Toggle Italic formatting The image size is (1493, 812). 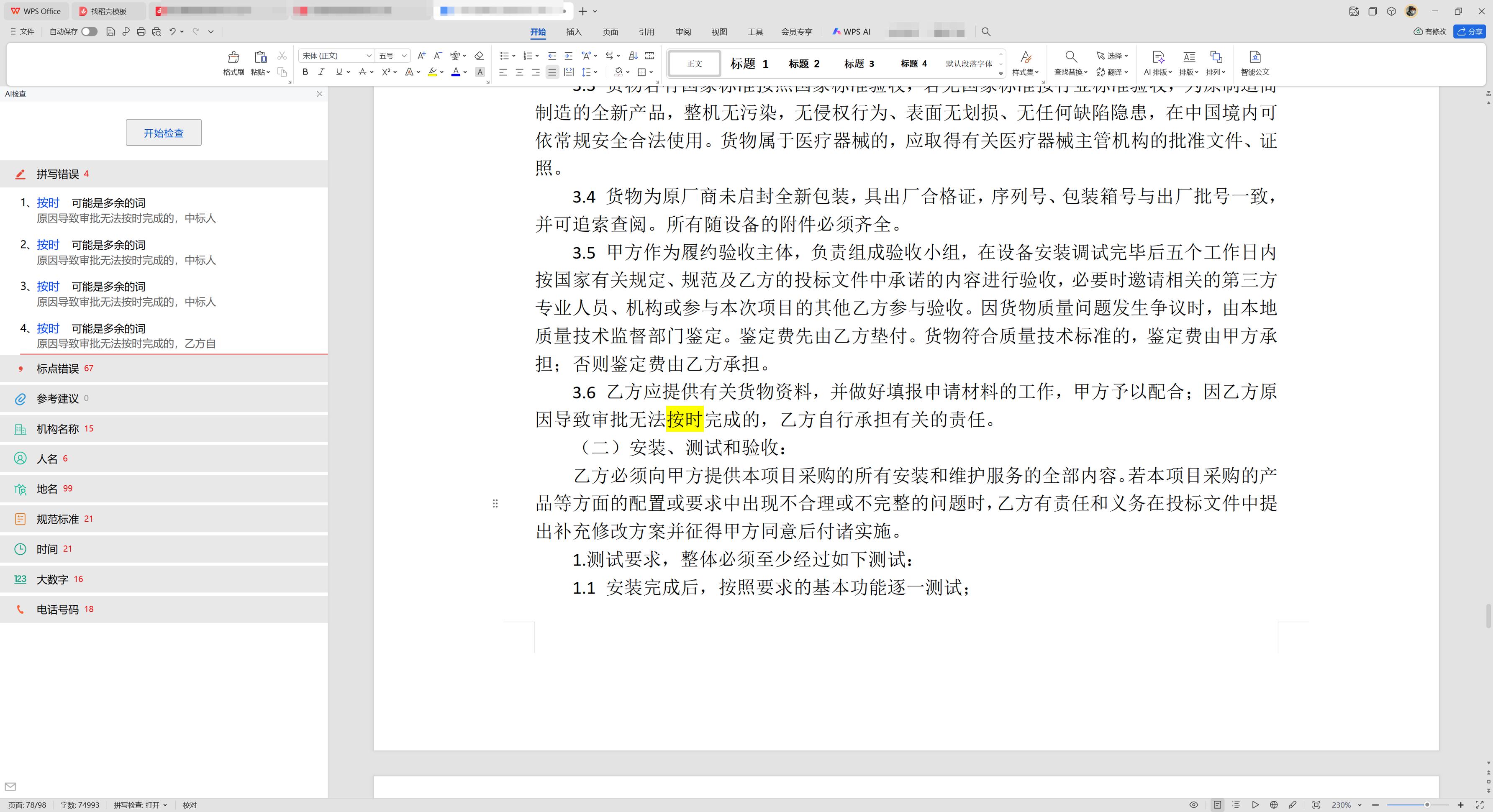pyautogui.click(x=321, y=72)
